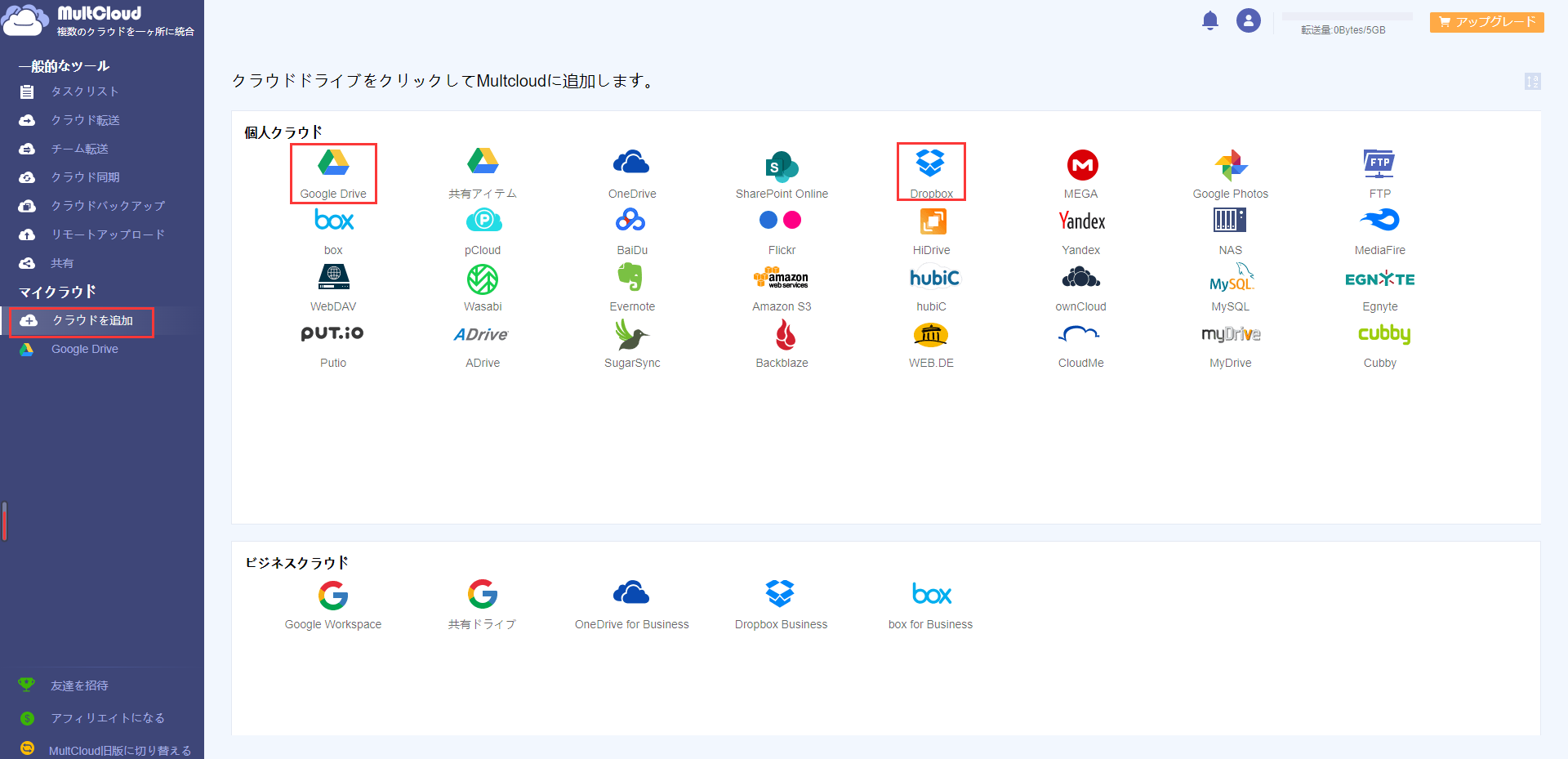
Task: Click the Google Drive cloud icon
Action: (333, 163)
